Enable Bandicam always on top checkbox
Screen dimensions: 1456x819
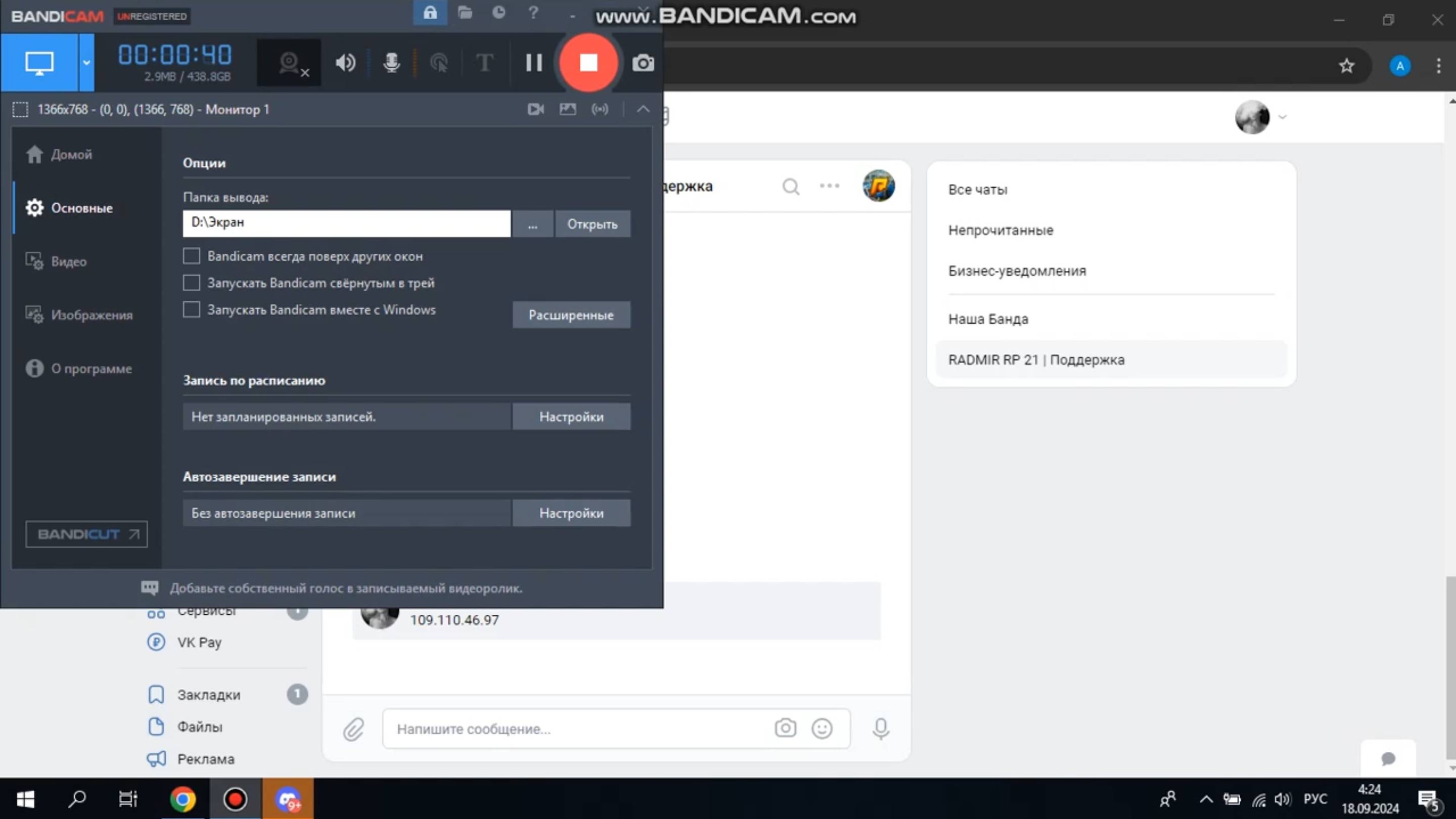click(x=192, y=256)
